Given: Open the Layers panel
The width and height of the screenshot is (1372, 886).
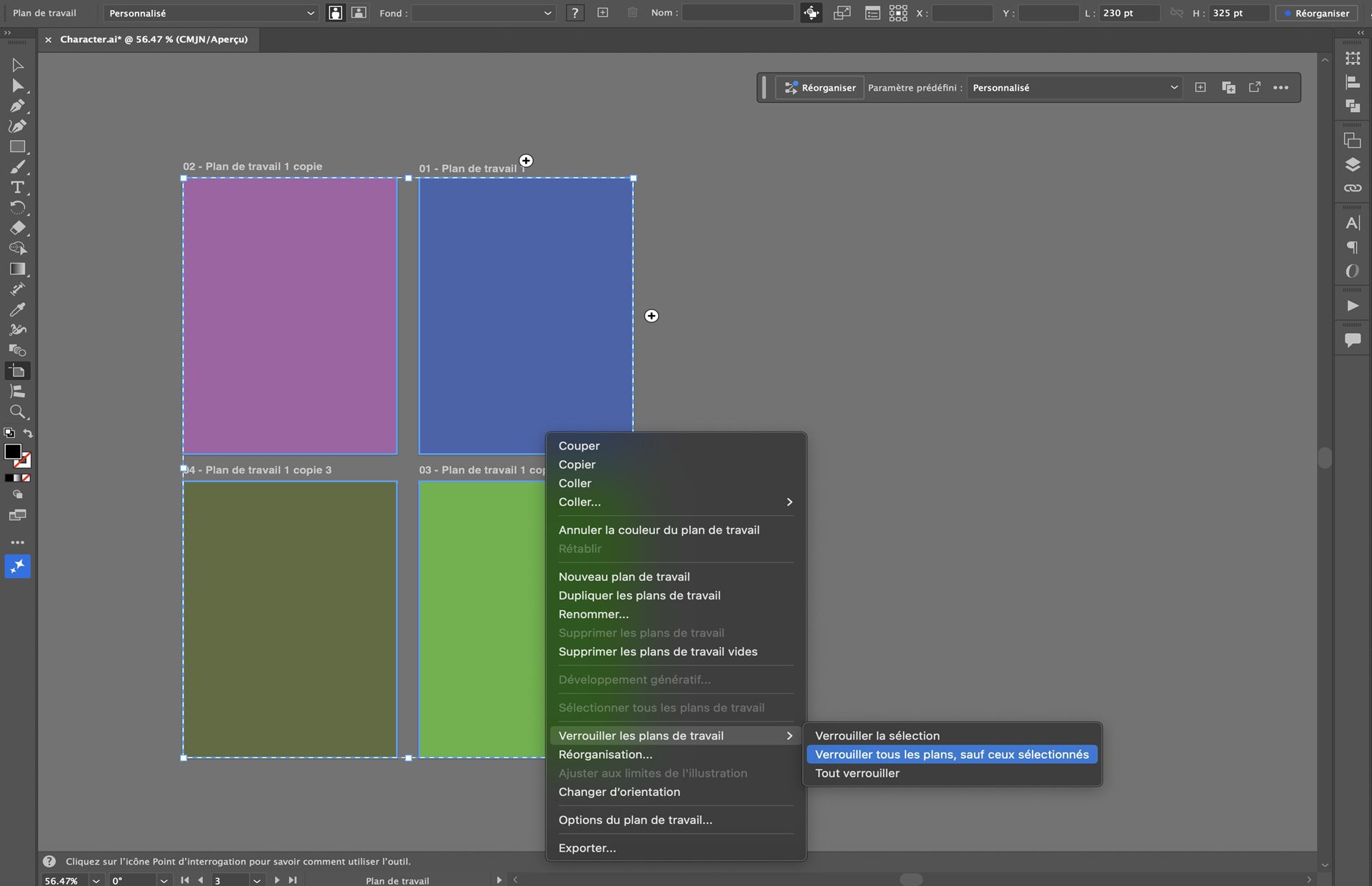Looking at the screenshot, I should coord(1353,164).
